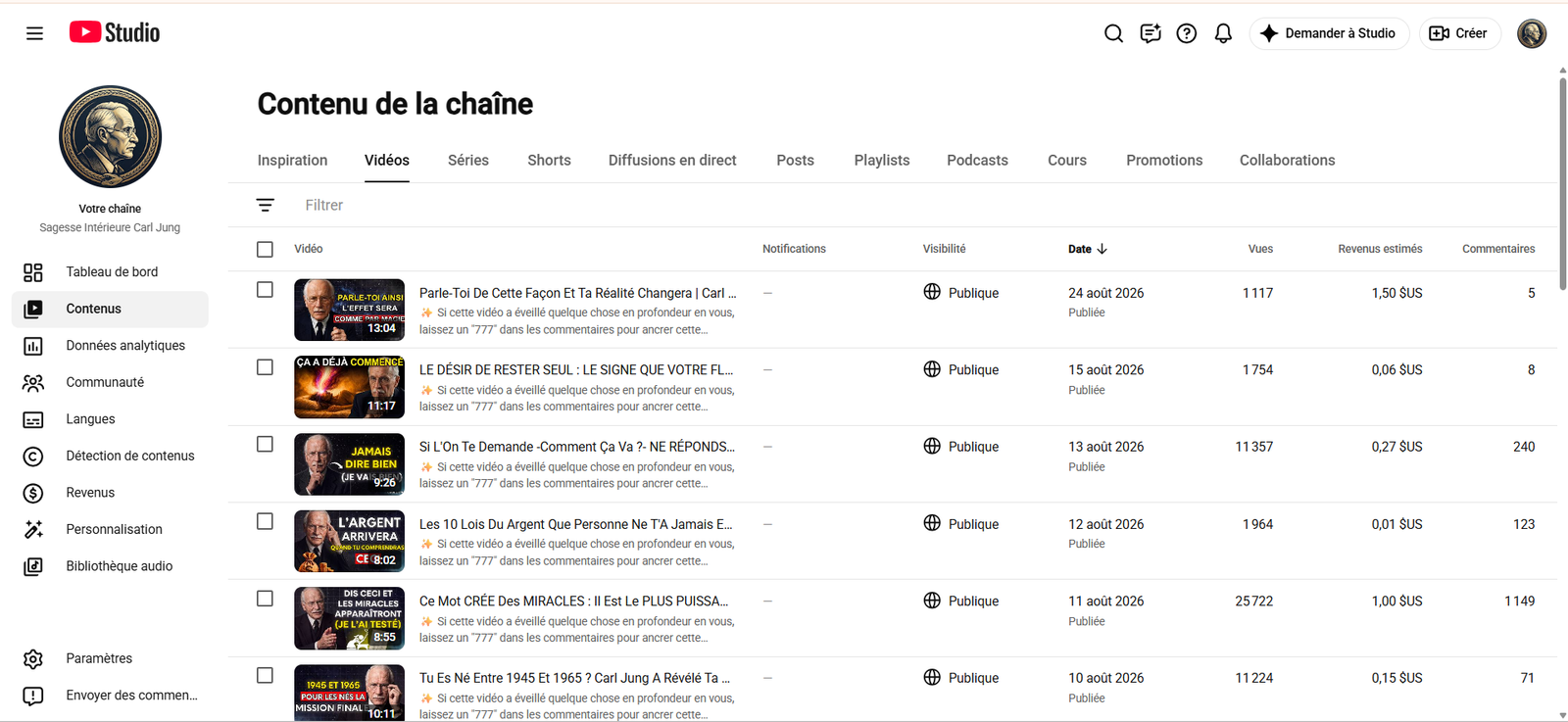Switch to the Shorts tab

[549, 161]
